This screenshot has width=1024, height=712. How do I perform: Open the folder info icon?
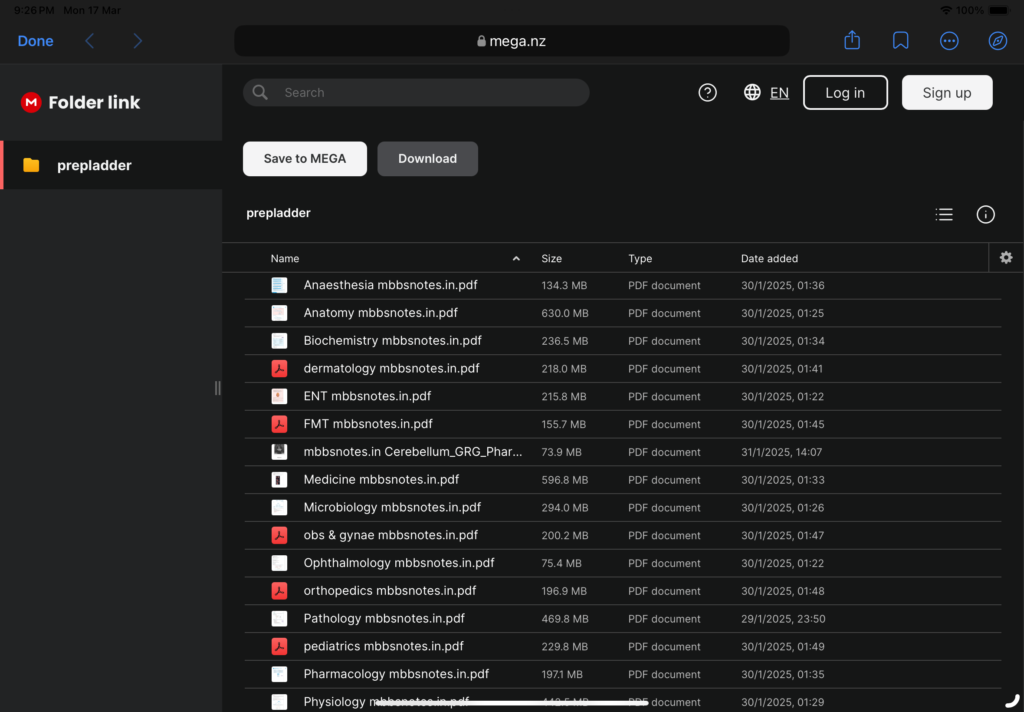[x=985, y=214]
